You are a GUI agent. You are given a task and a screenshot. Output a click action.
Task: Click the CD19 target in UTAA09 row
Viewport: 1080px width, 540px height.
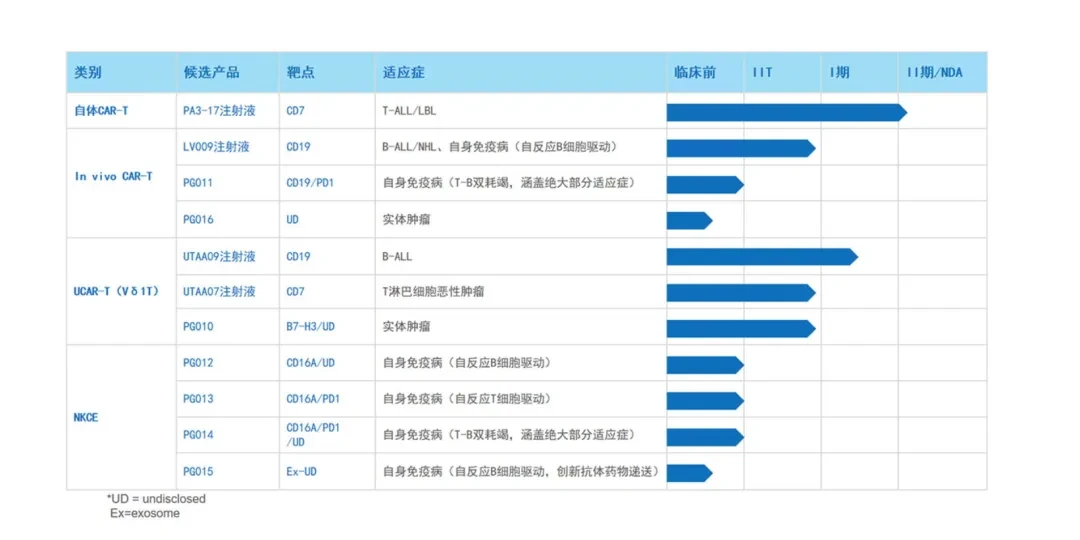(x=298, y=256)
